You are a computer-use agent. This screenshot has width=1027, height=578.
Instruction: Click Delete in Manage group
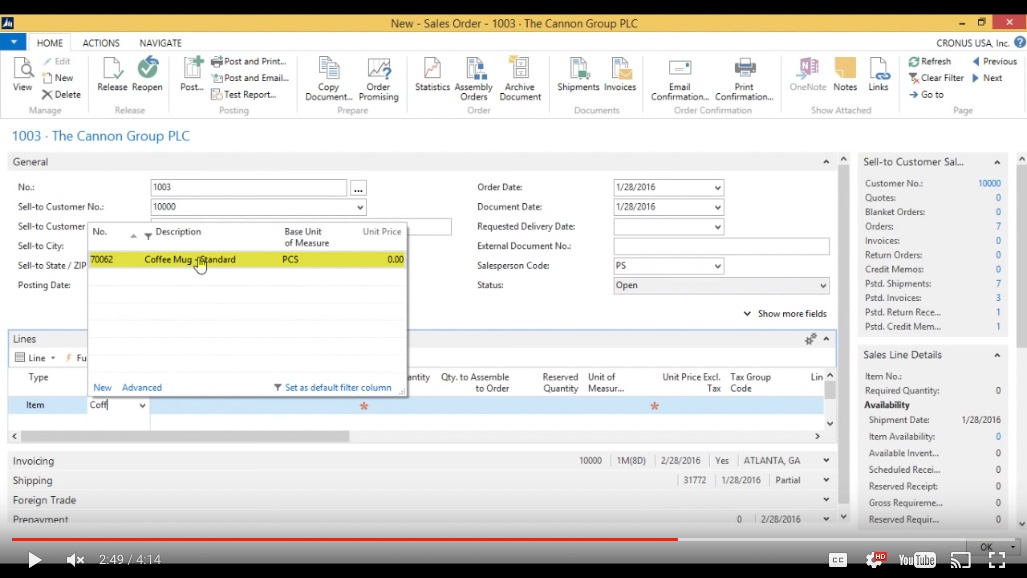pyautogui.click(x=62, y=95)
